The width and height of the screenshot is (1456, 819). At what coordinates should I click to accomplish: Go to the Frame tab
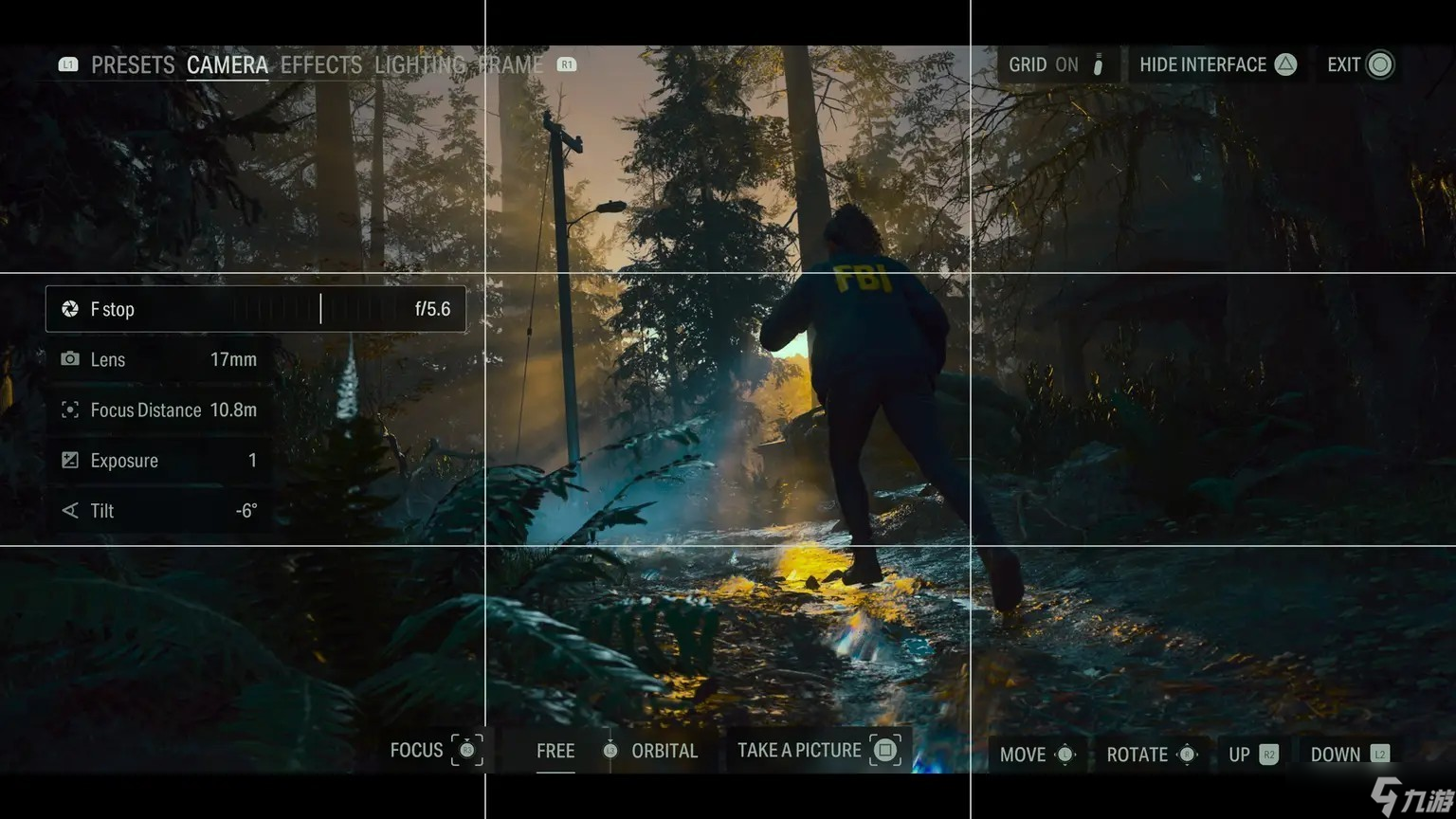tap(511, 64)
